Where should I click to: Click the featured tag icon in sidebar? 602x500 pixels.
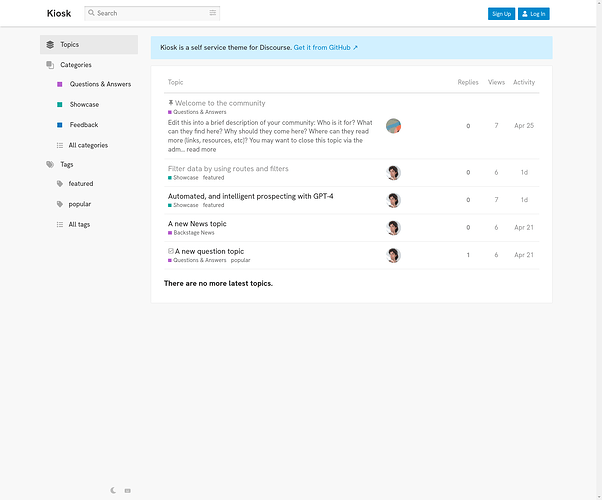[x=60, y=184]
